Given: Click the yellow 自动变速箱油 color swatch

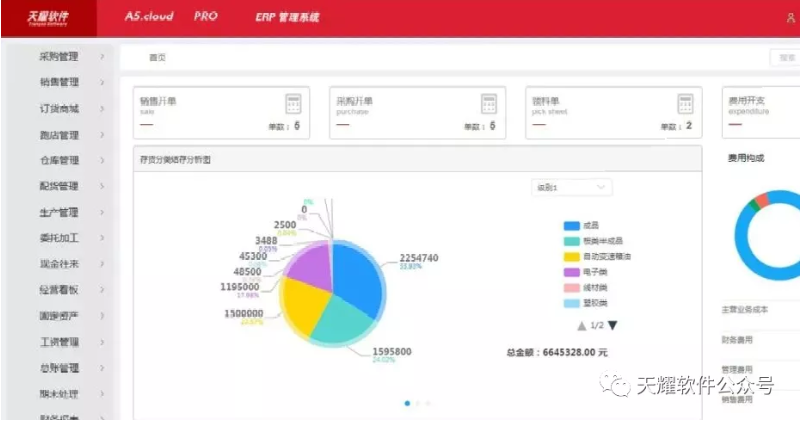Looking at the screenshot, I should [x=571, y=257].
